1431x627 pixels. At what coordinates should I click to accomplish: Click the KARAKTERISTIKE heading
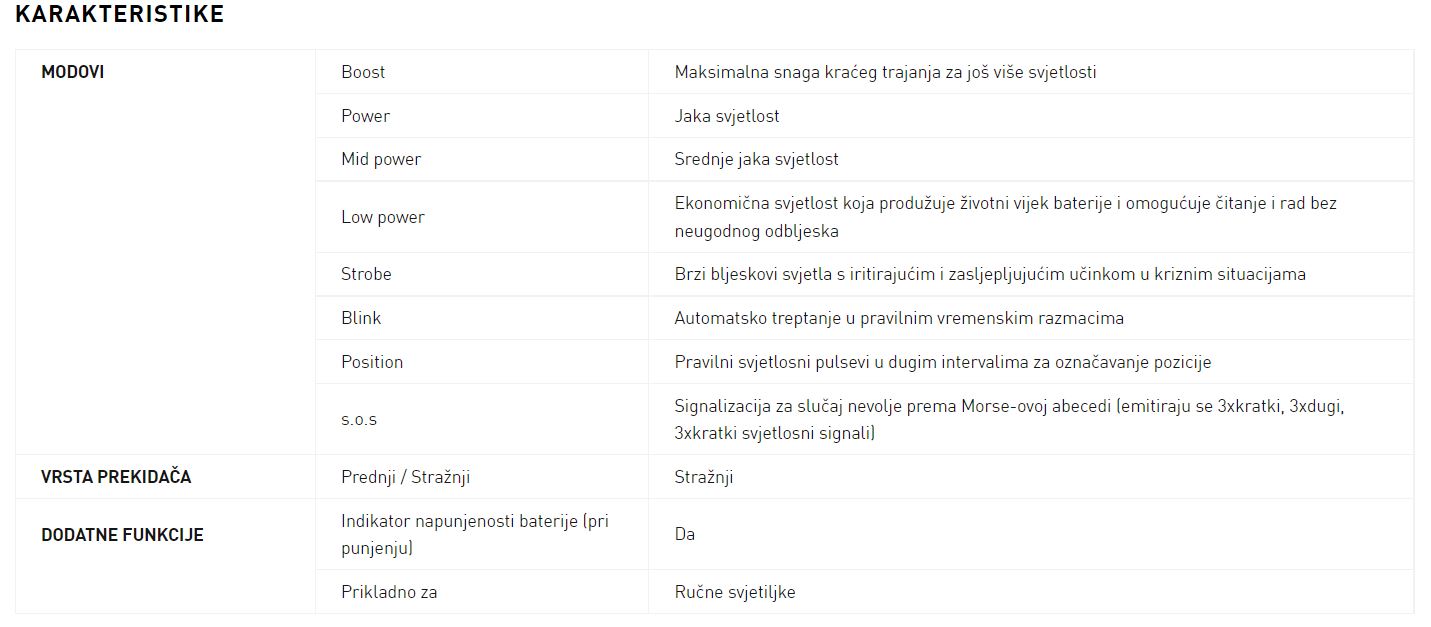[120, 14]
